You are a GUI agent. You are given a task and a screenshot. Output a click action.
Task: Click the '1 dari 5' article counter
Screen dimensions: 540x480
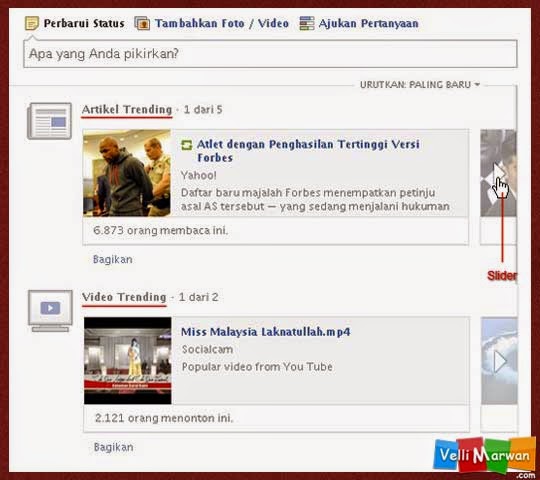click(x=203, y=110)
